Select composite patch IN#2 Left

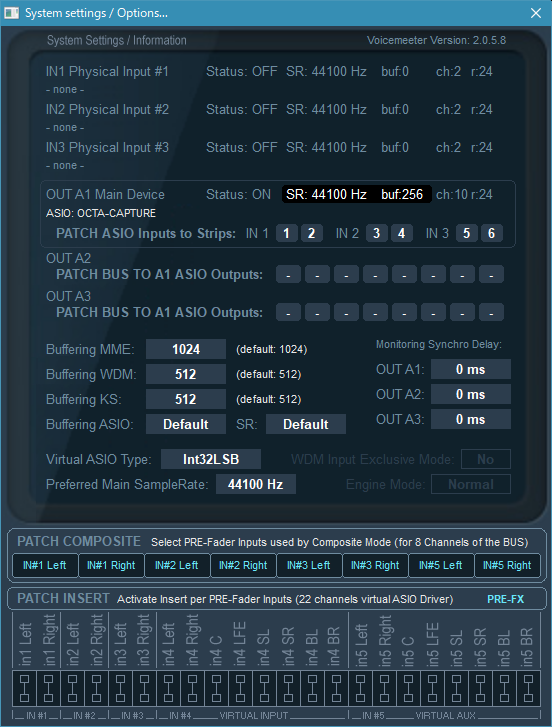pos(177,565)
